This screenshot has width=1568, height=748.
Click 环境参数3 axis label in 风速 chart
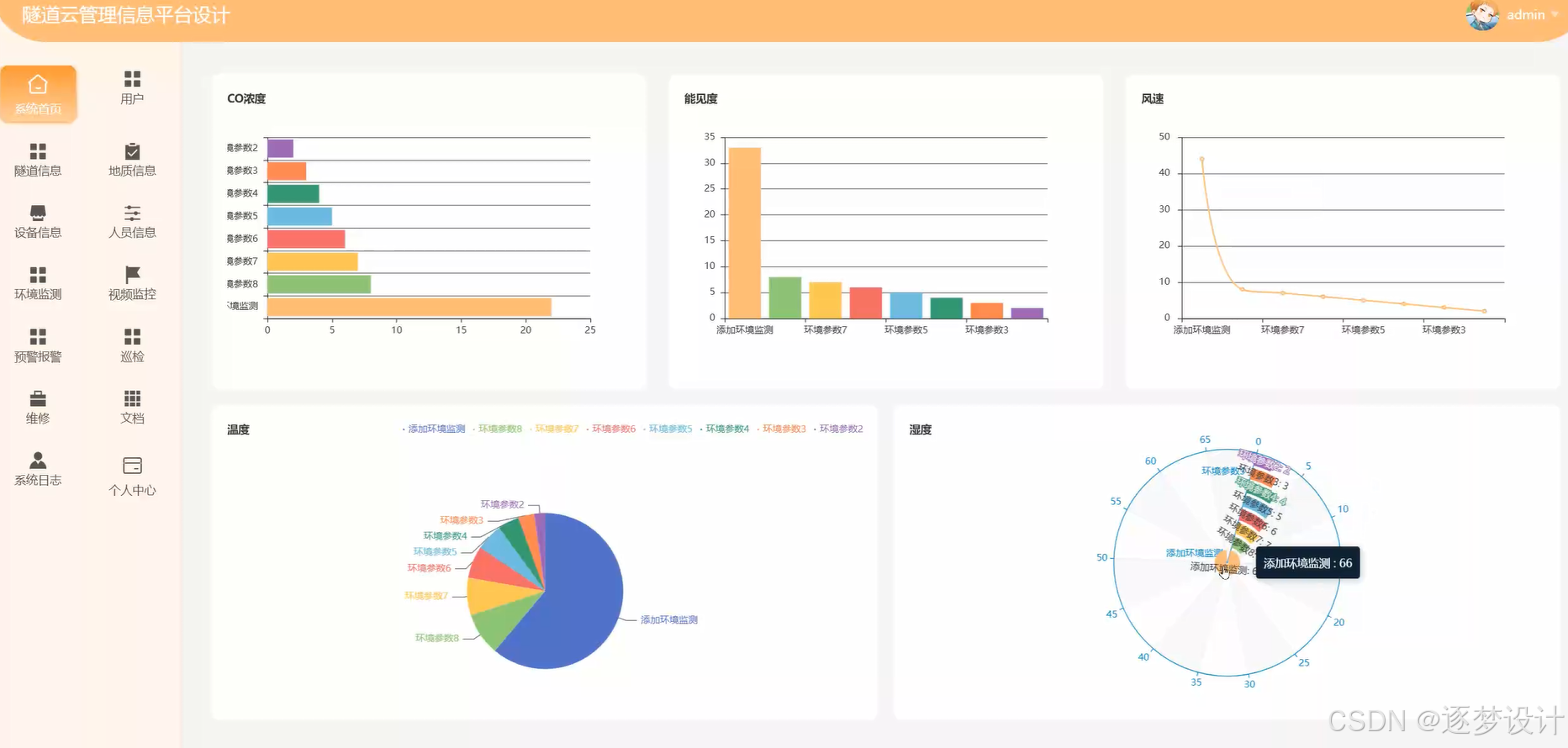point(1444,329)
